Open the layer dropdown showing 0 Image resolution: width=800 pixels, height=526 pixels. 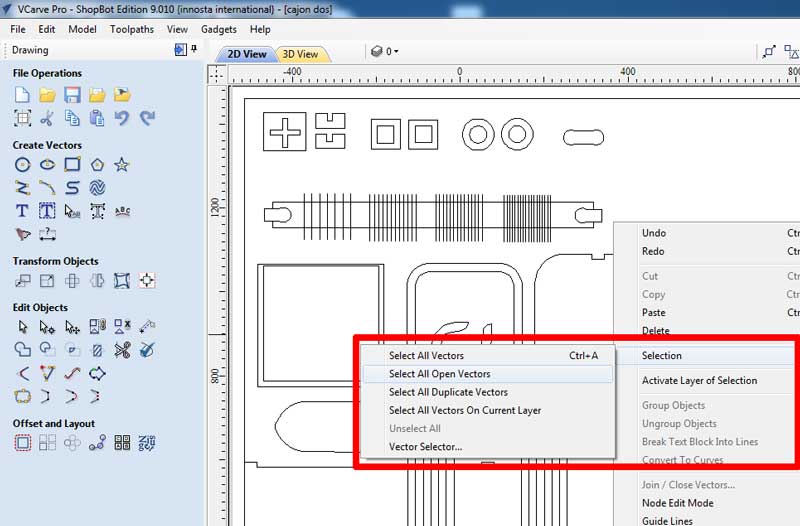click(x=385, y=51)
